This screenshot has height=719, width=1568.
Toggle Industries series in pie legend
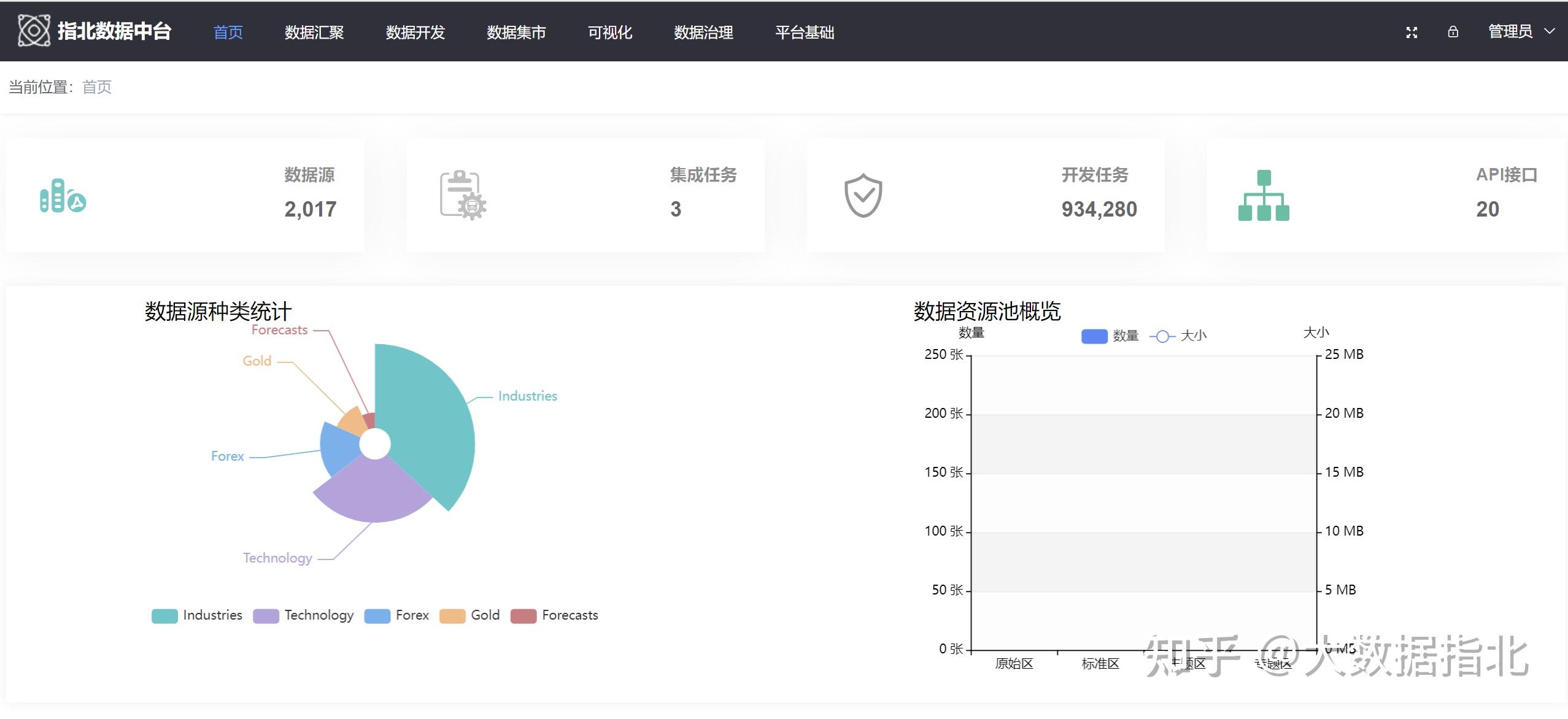point(196,615)
